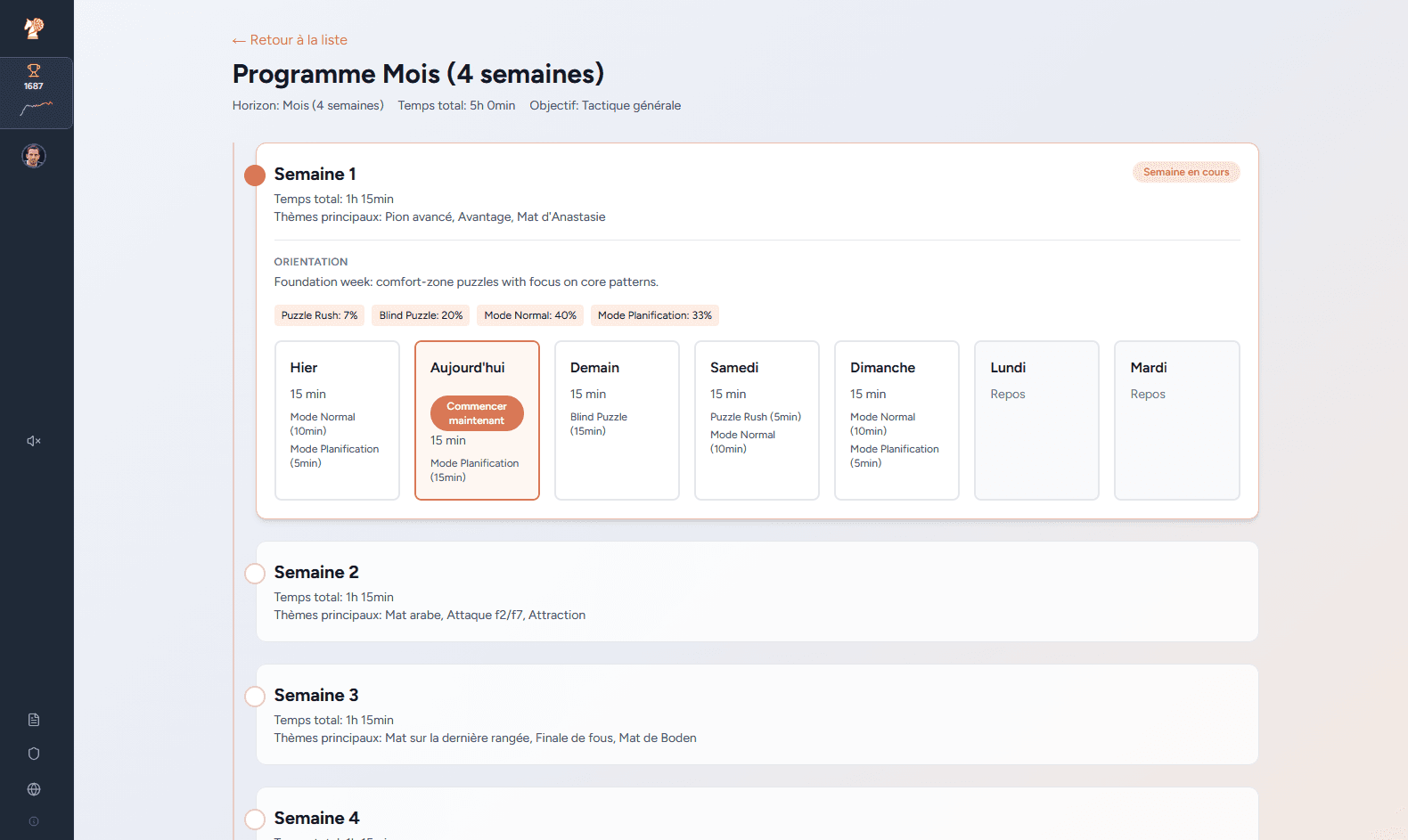Image resolution: width=1408 pixels, height=840 pixels.
Task: Click the Mode Normal: 40% tag
Action: tap(529, 315)
